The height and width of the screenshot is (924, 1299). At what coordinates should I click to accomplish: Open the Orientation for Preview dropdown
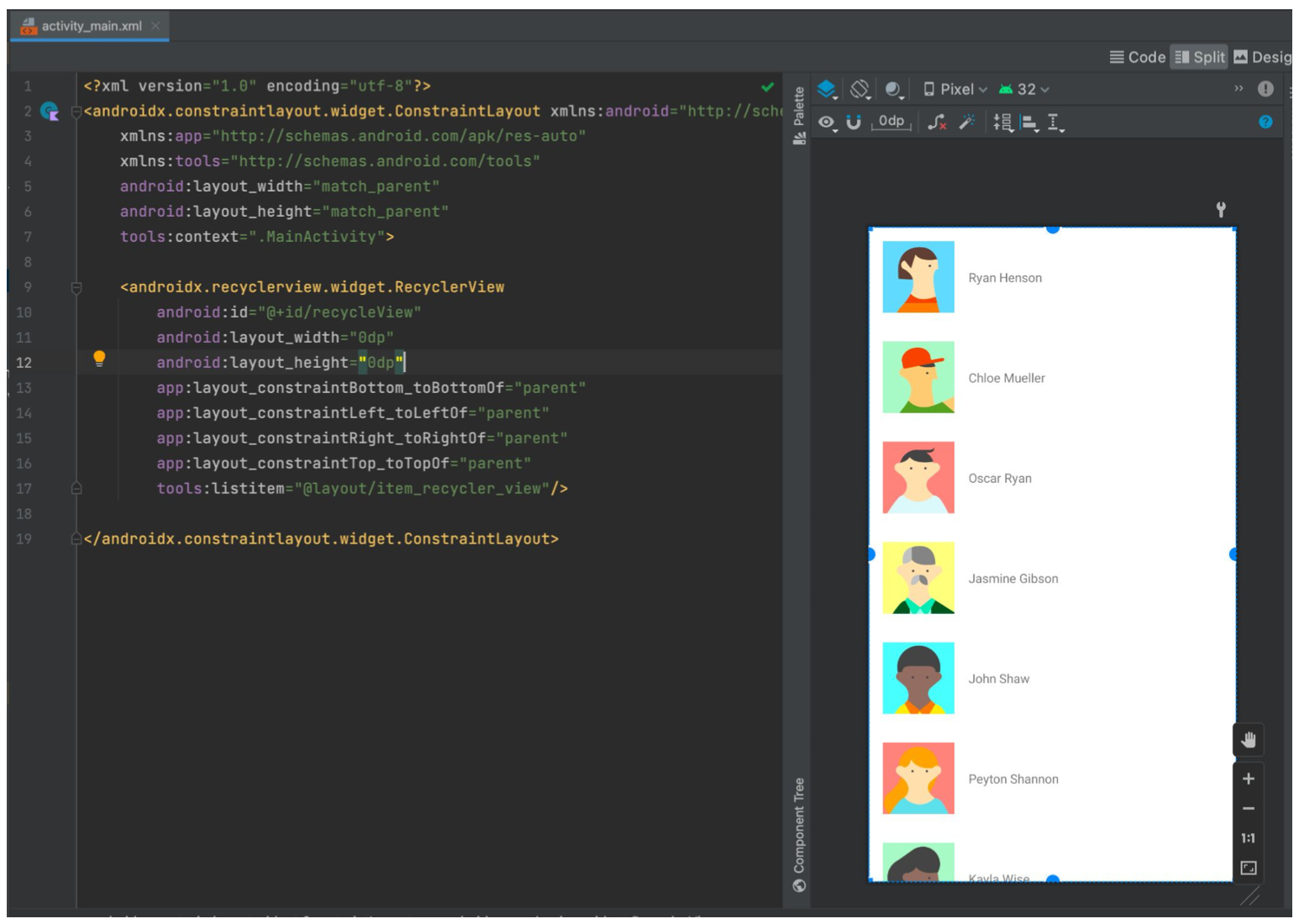860,89
